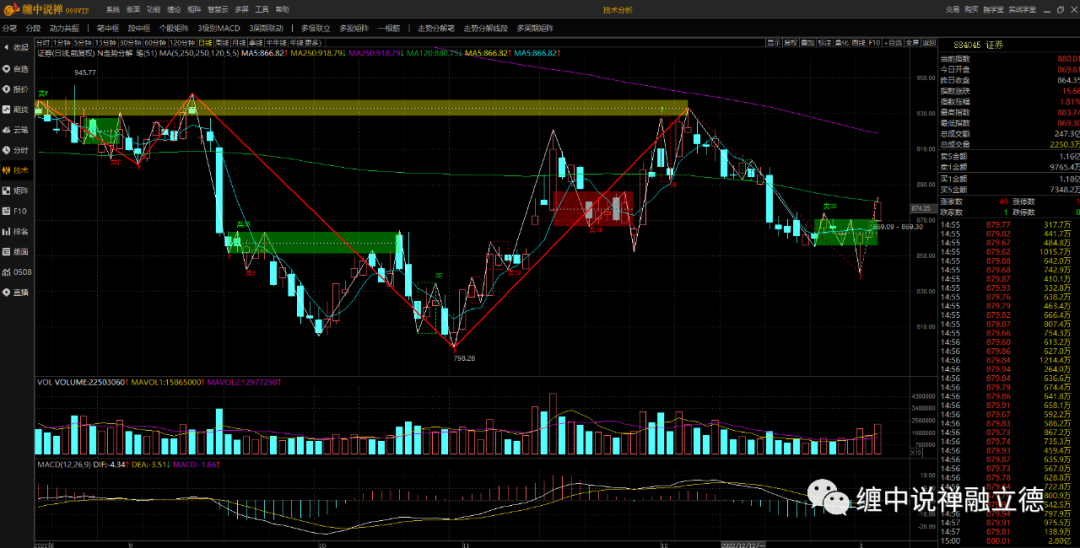Expand the 更多 periods dropdown
This screenshot has height=548, width=1080.
[311, 43]
